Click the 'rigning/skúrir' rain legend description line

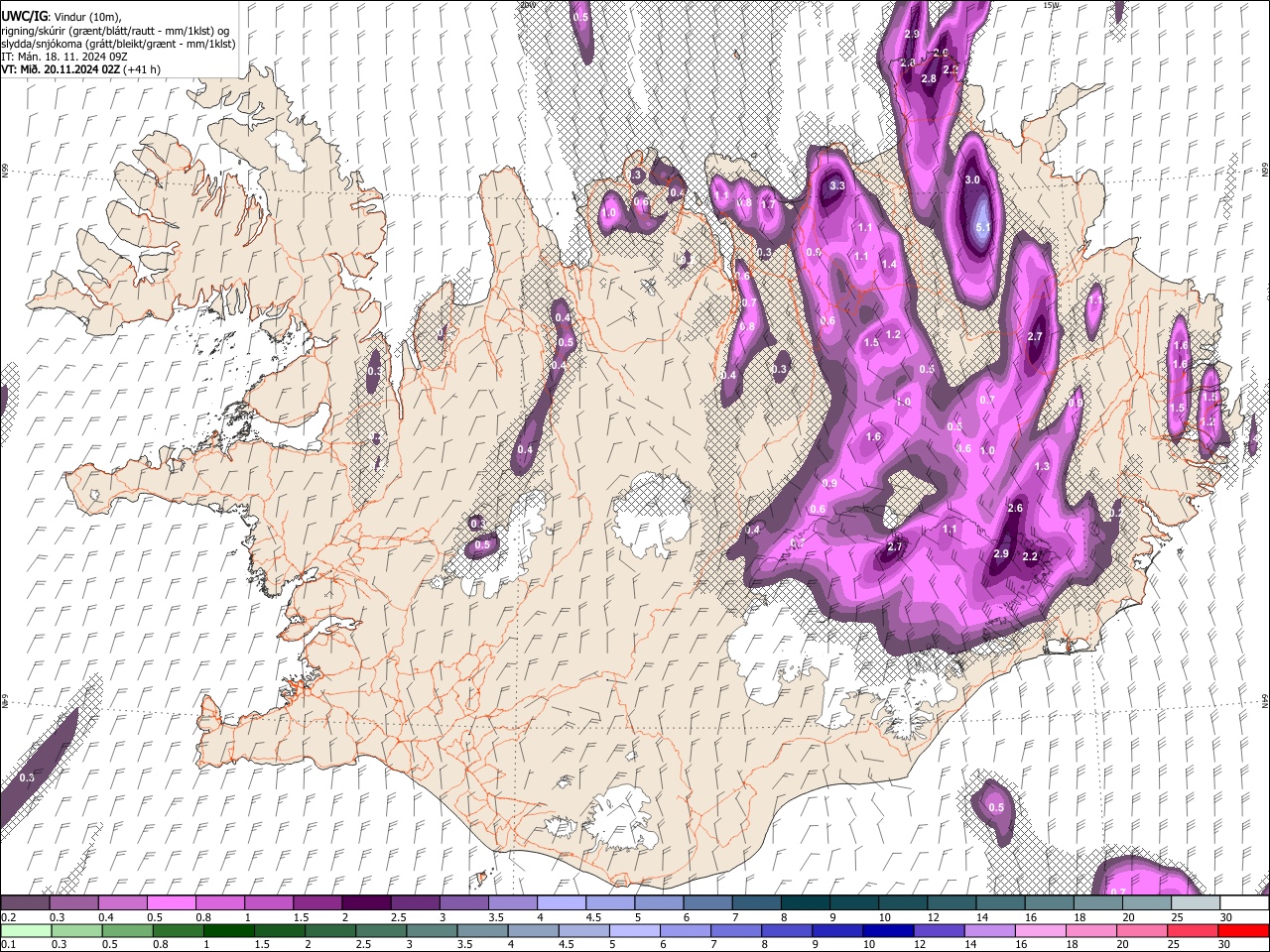115,31
